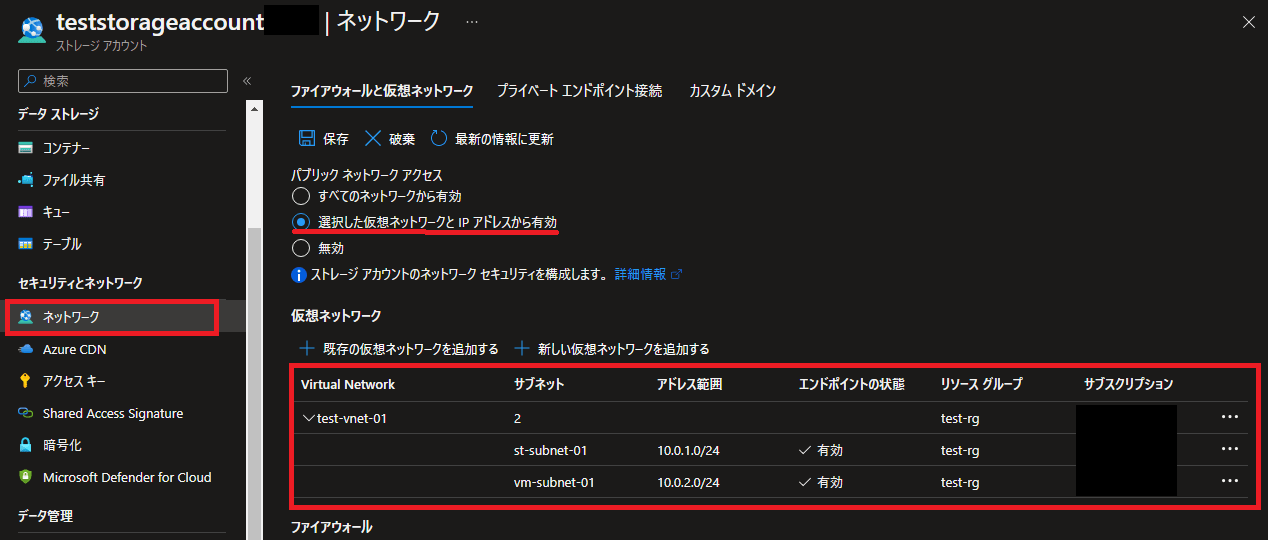Collapse the test-vnet-01 row chevron

[308, 418]
